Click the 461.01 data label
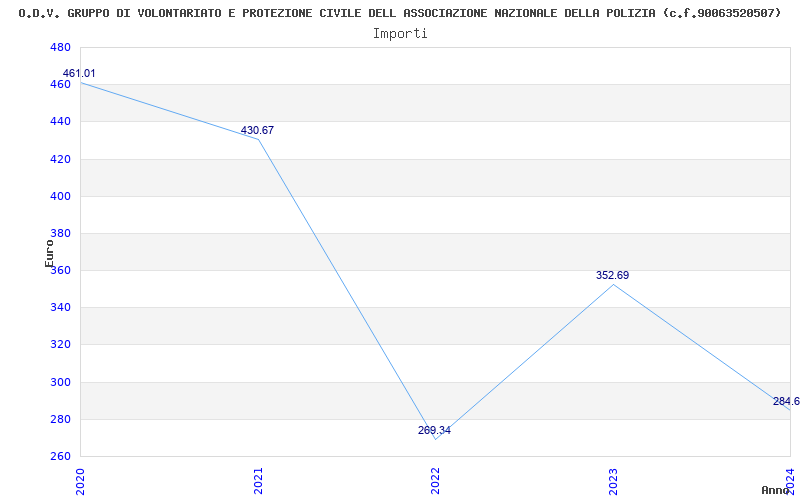Screen dimensions: 800x500 tap(79, 74)
